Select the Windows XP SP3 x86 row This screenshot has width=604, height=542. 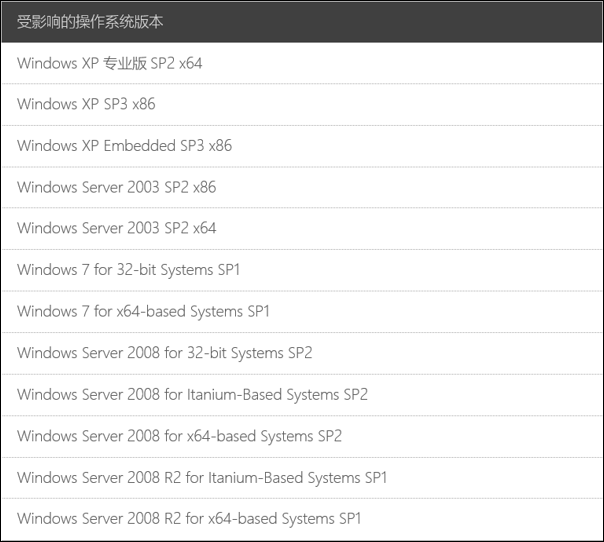click(x=302, y=104)
